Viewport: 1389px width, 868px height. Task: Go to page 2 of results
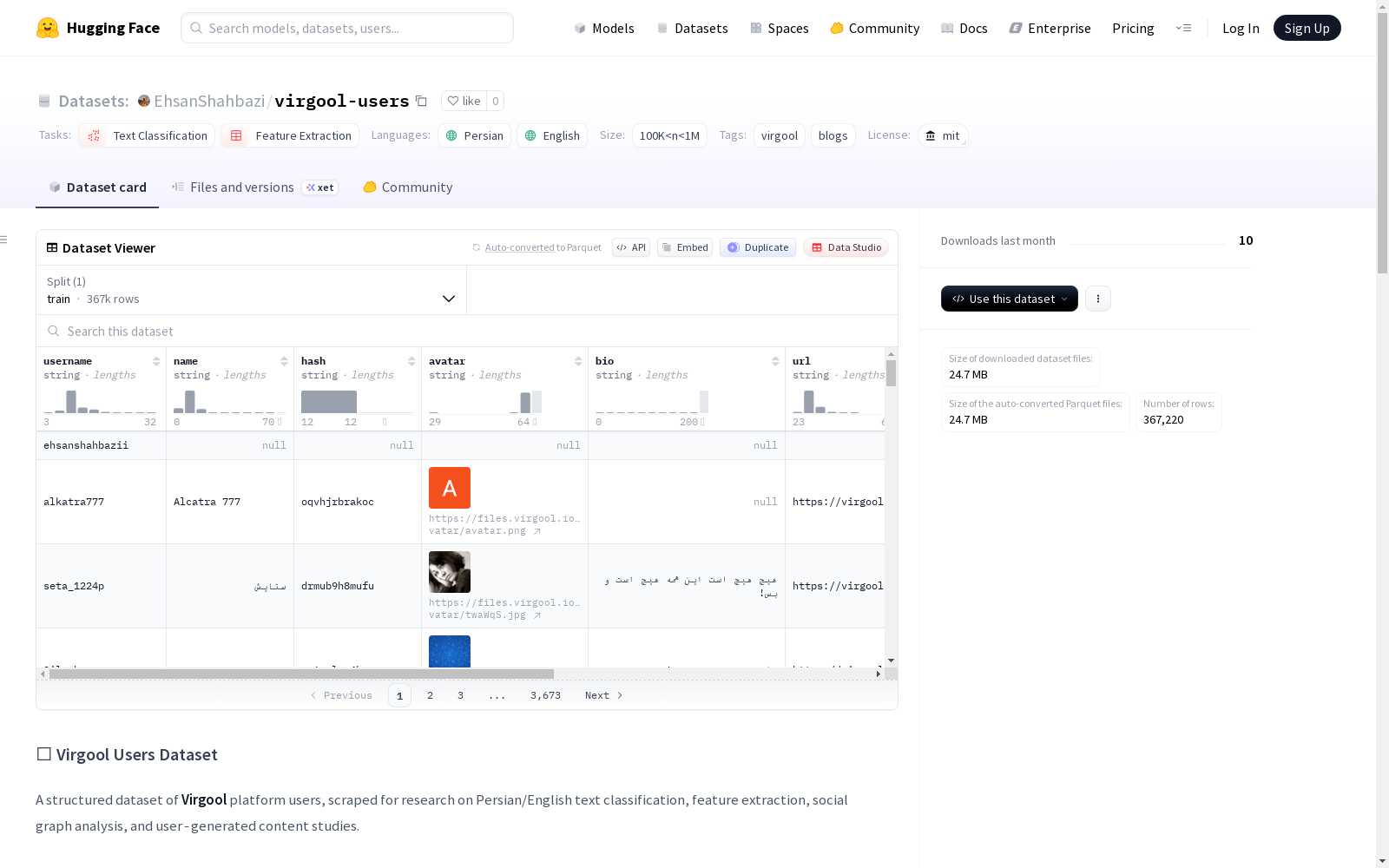click(430, 695)
